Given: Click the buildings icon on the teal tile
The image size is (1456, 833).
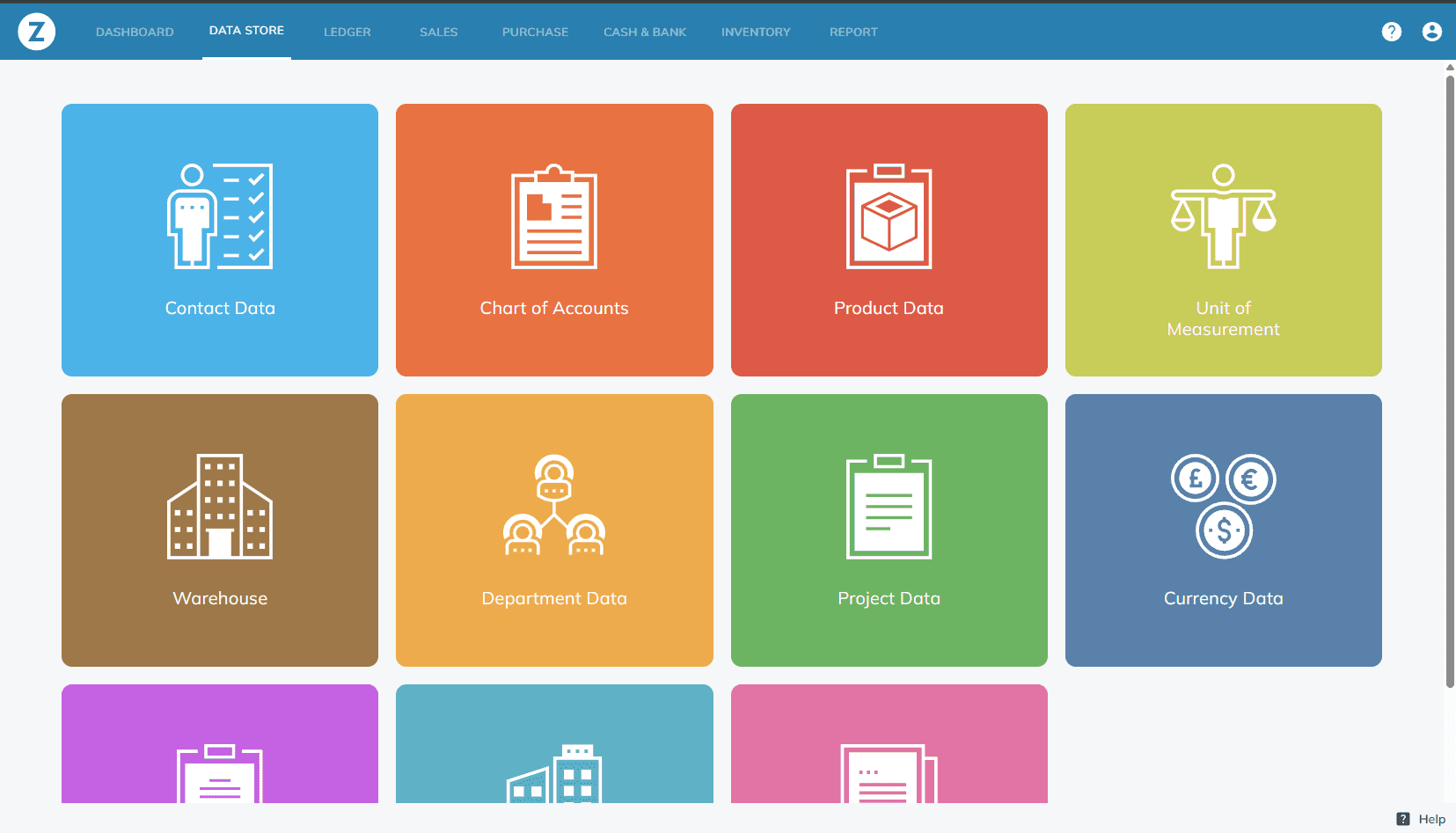Looking at the screenshot, I should [554, 773].
